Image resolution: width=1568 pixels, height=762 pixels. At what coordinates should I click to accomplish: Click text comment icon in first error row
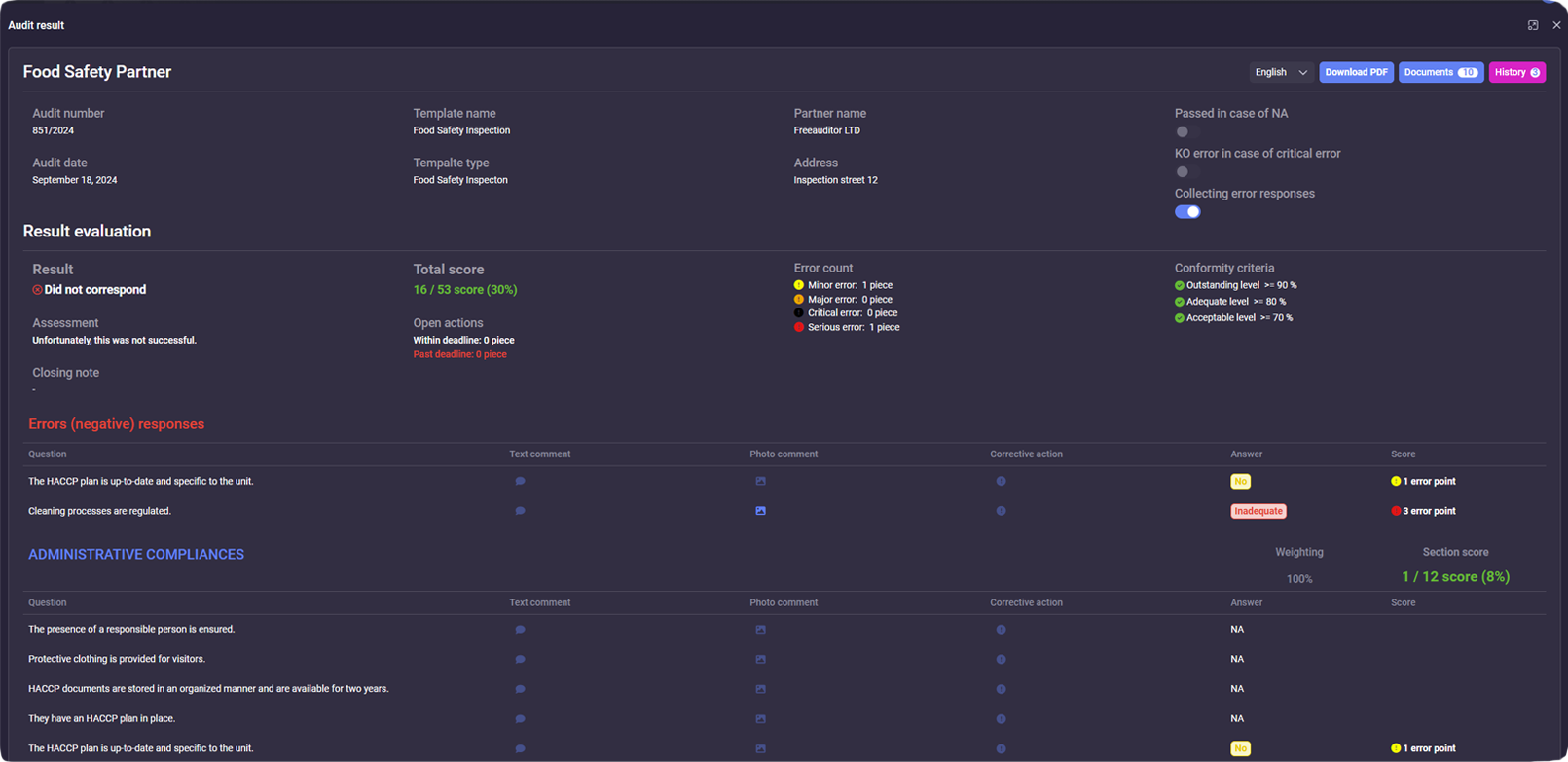pos(520,481)
